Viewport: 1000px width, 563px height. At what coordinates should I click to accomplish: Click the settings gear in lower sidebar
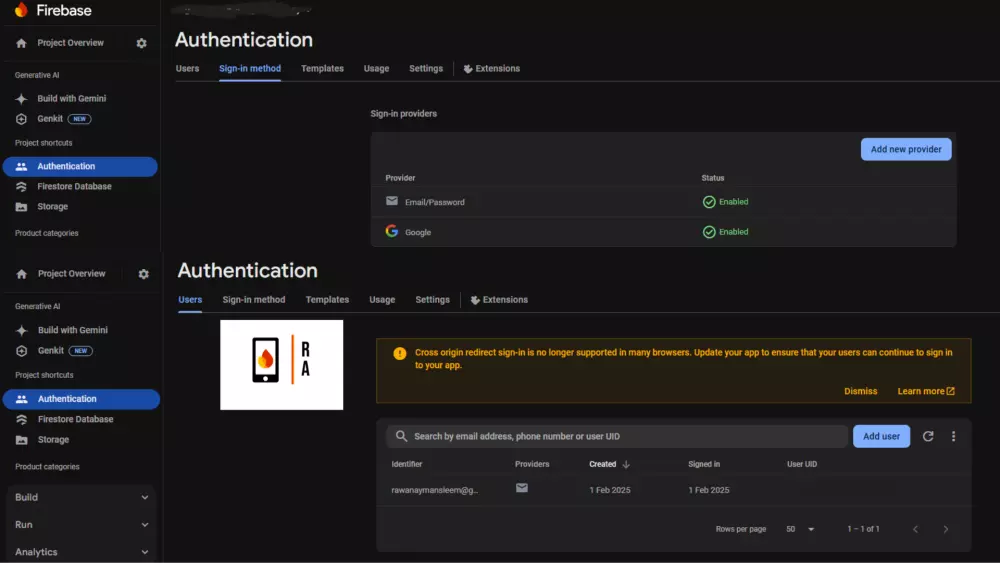coord(143,274)
